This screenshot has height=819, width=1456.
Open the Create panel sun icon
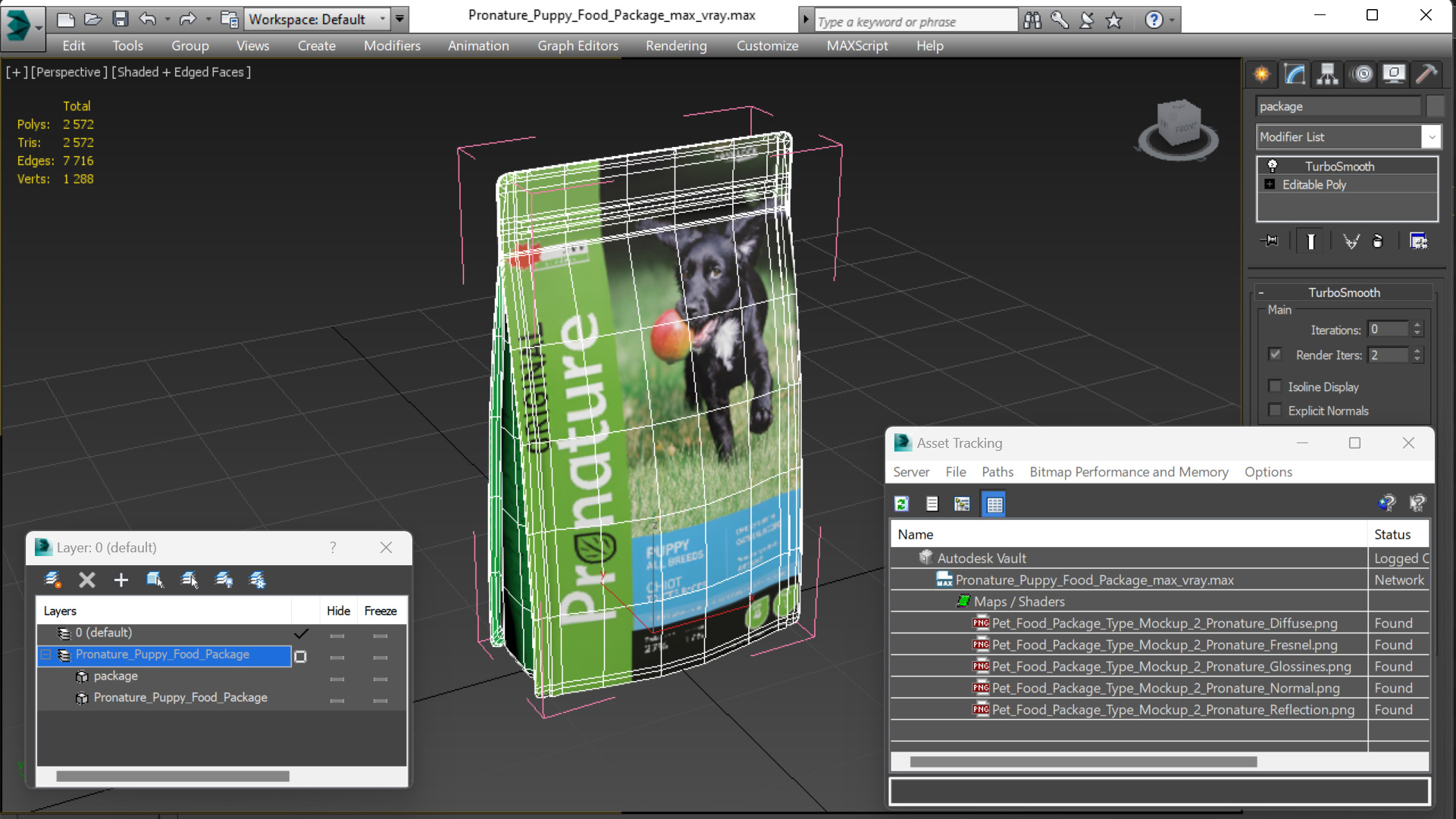tap(1262, 73)
